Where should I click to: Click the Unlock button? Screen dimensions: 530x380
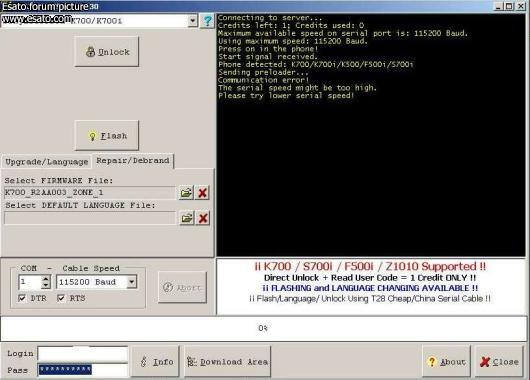click(106, 52)
